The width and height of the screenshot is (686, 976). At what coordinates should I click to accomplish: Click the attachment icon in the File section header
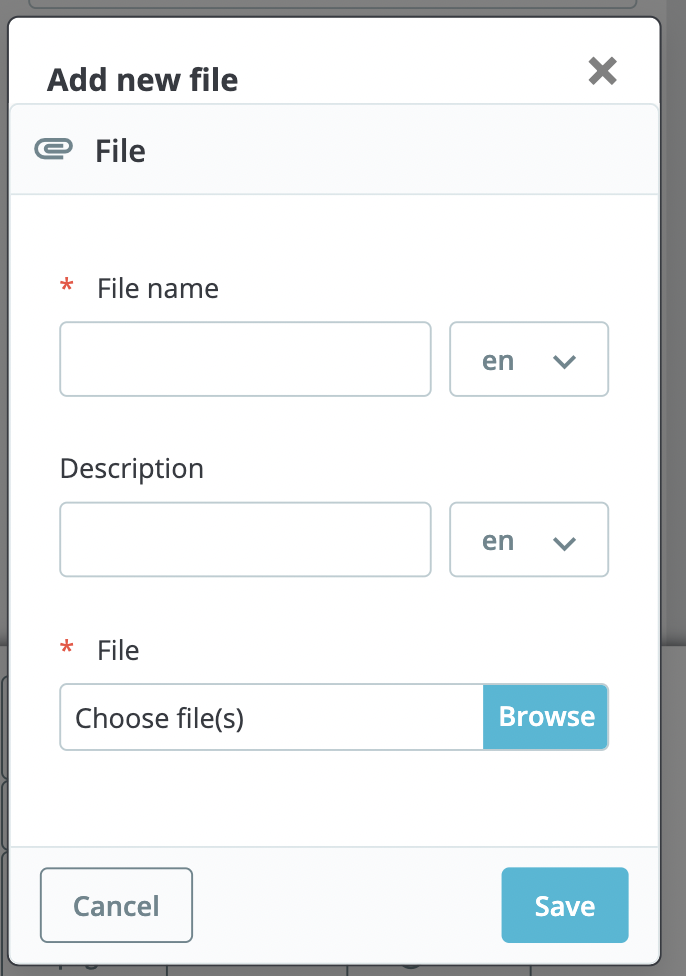tap(54, 148)
